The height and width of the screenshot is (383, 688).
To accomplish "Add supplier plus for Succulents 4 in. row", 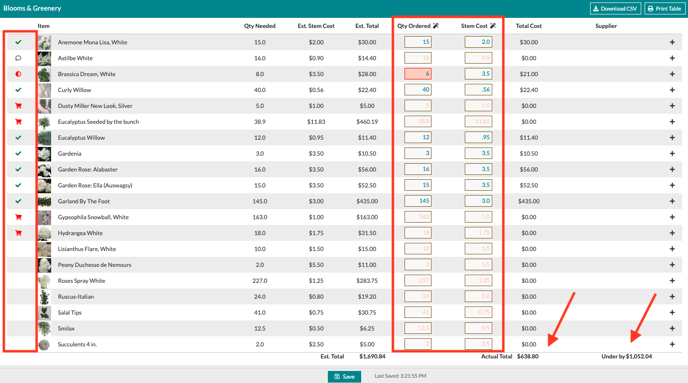I will point(672,344).
